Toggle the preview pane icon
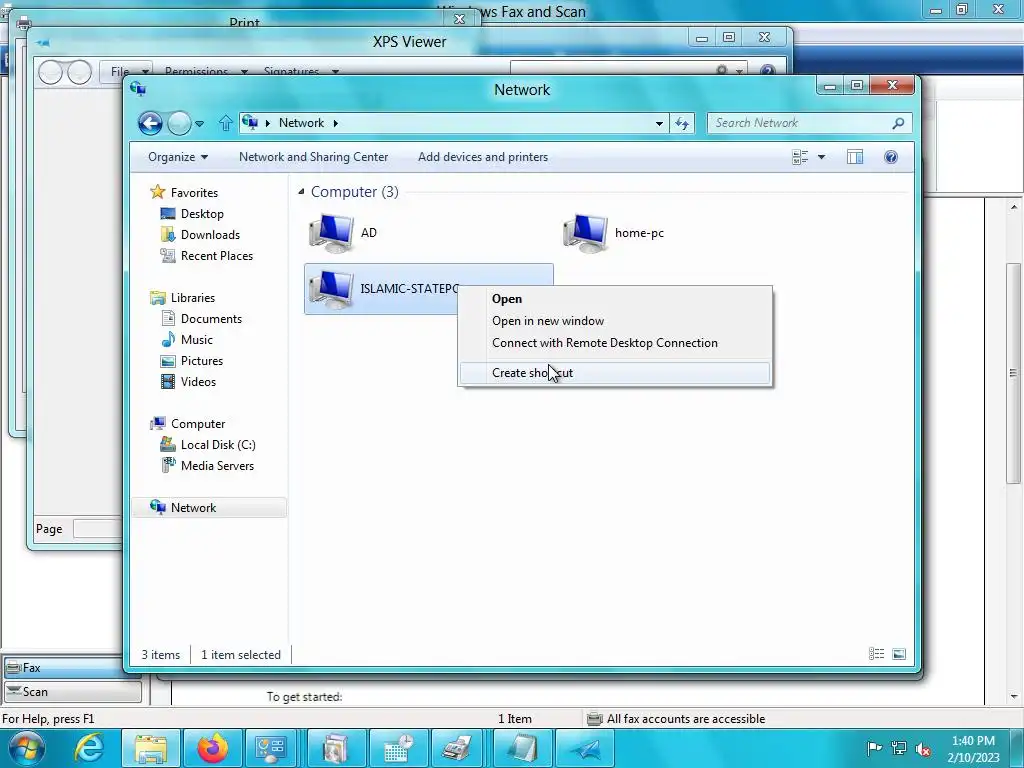 coord(855,157)
